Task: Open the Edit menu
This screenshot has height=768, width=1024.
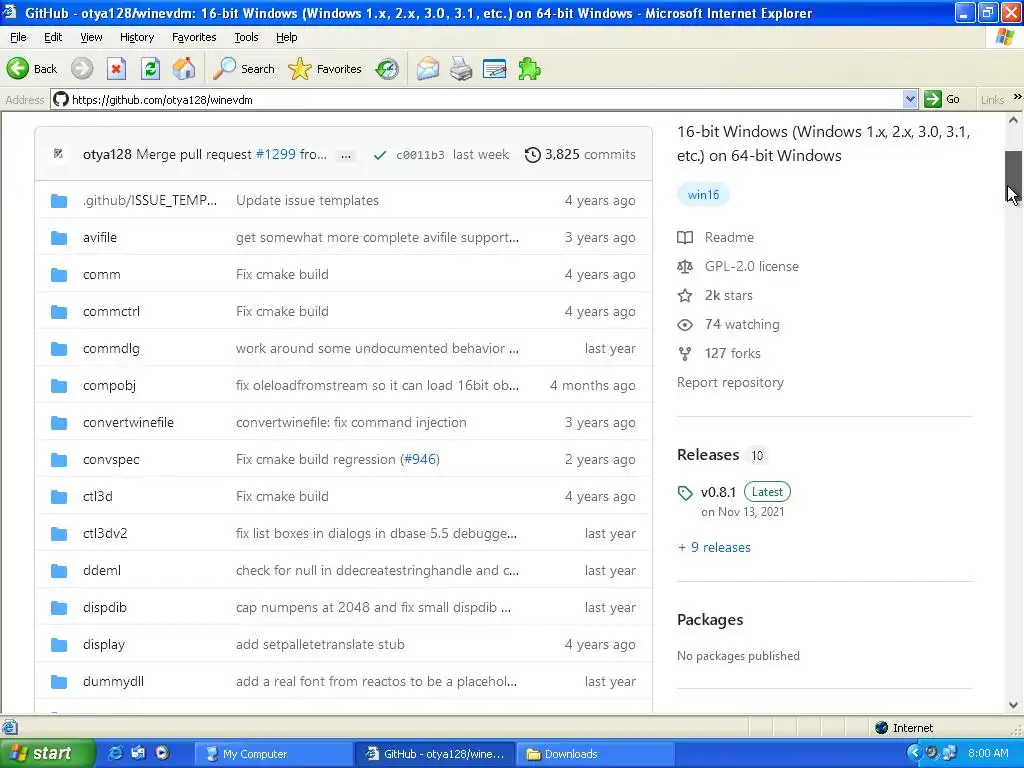Action: 53,37
